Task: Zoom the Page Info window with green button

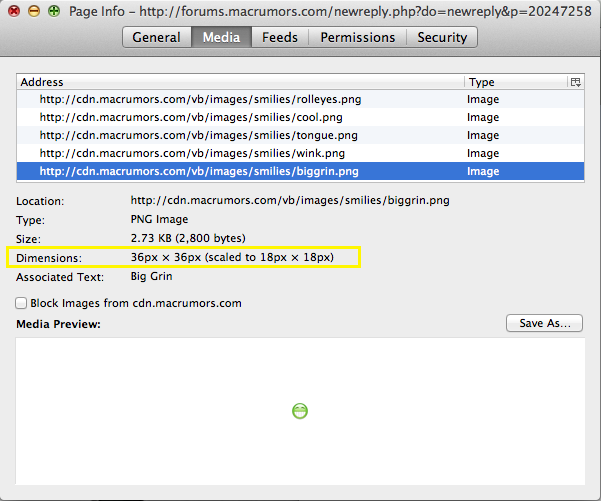Action: (x=54, y=11)
